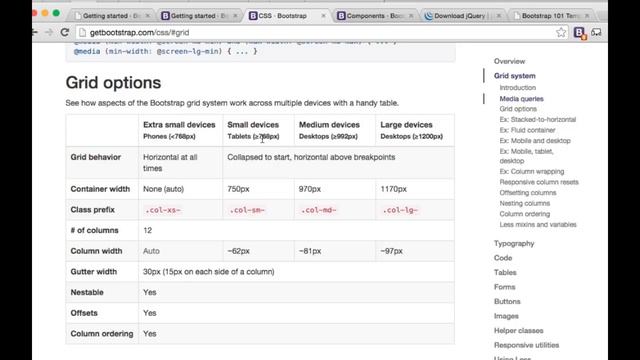Go to Responsive column resets
This screenshot has width=640, height=360.
point(539,182)
